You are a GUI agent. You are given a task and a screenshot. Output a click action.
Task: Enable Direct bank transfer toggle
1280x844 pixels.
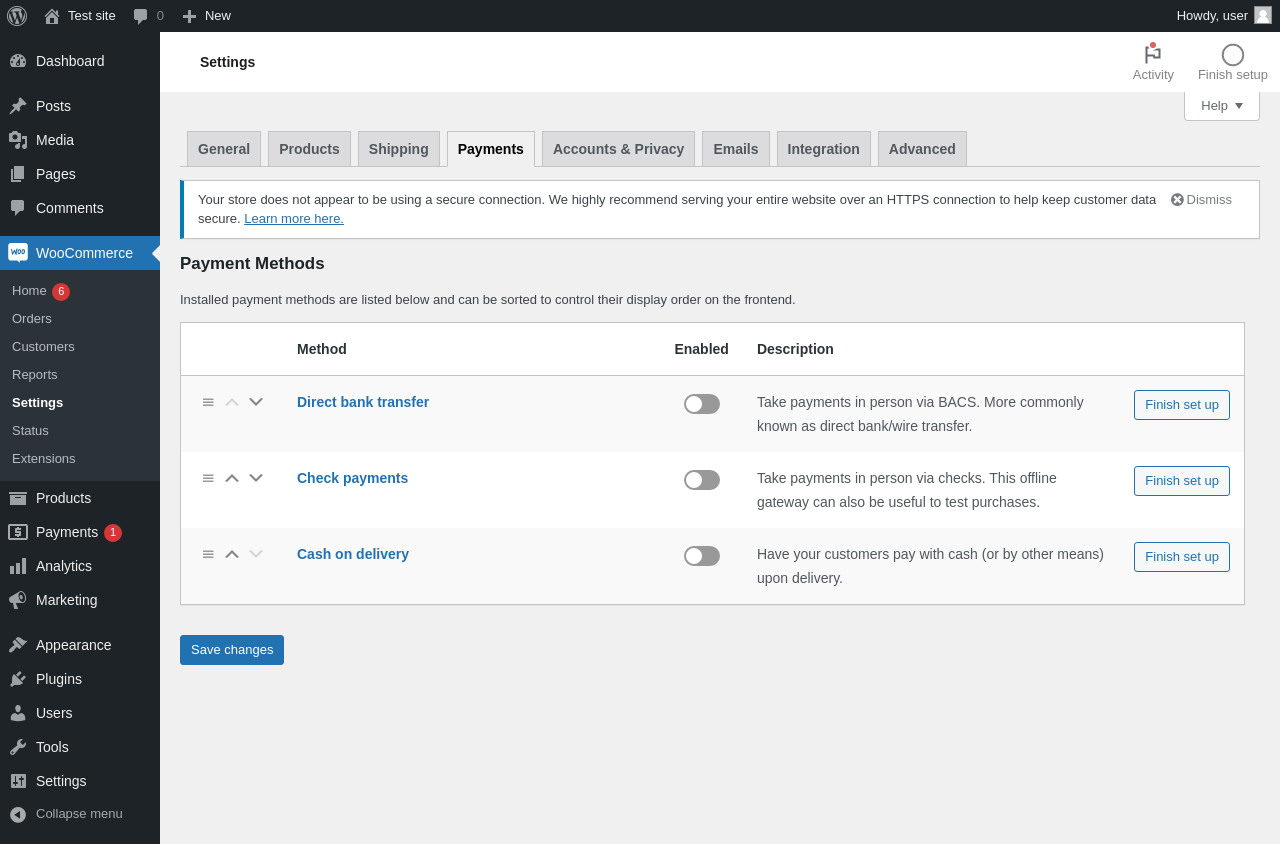702,404
